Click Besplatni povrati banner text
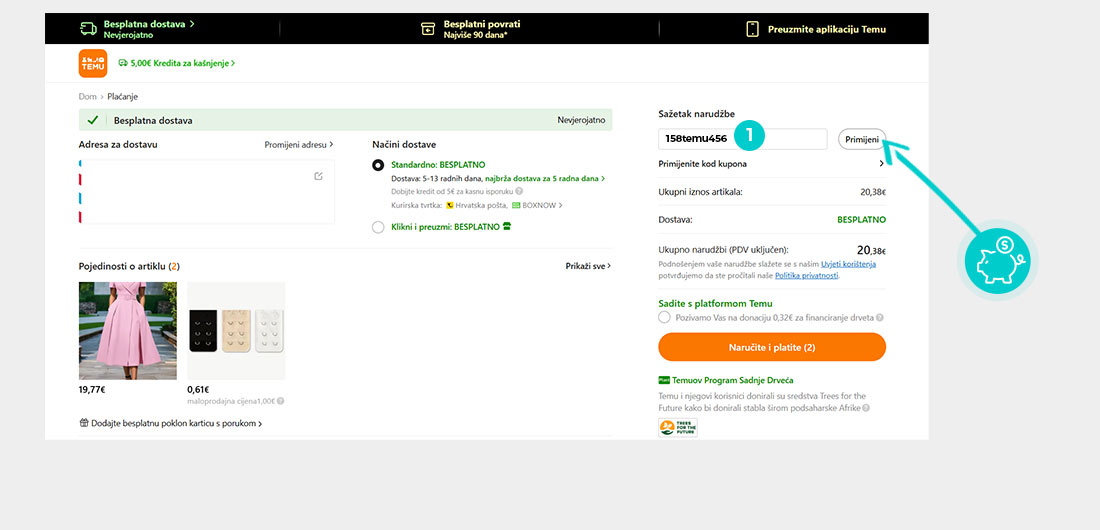Viewport: 1100px width, 530px height. tap(482, 24)
